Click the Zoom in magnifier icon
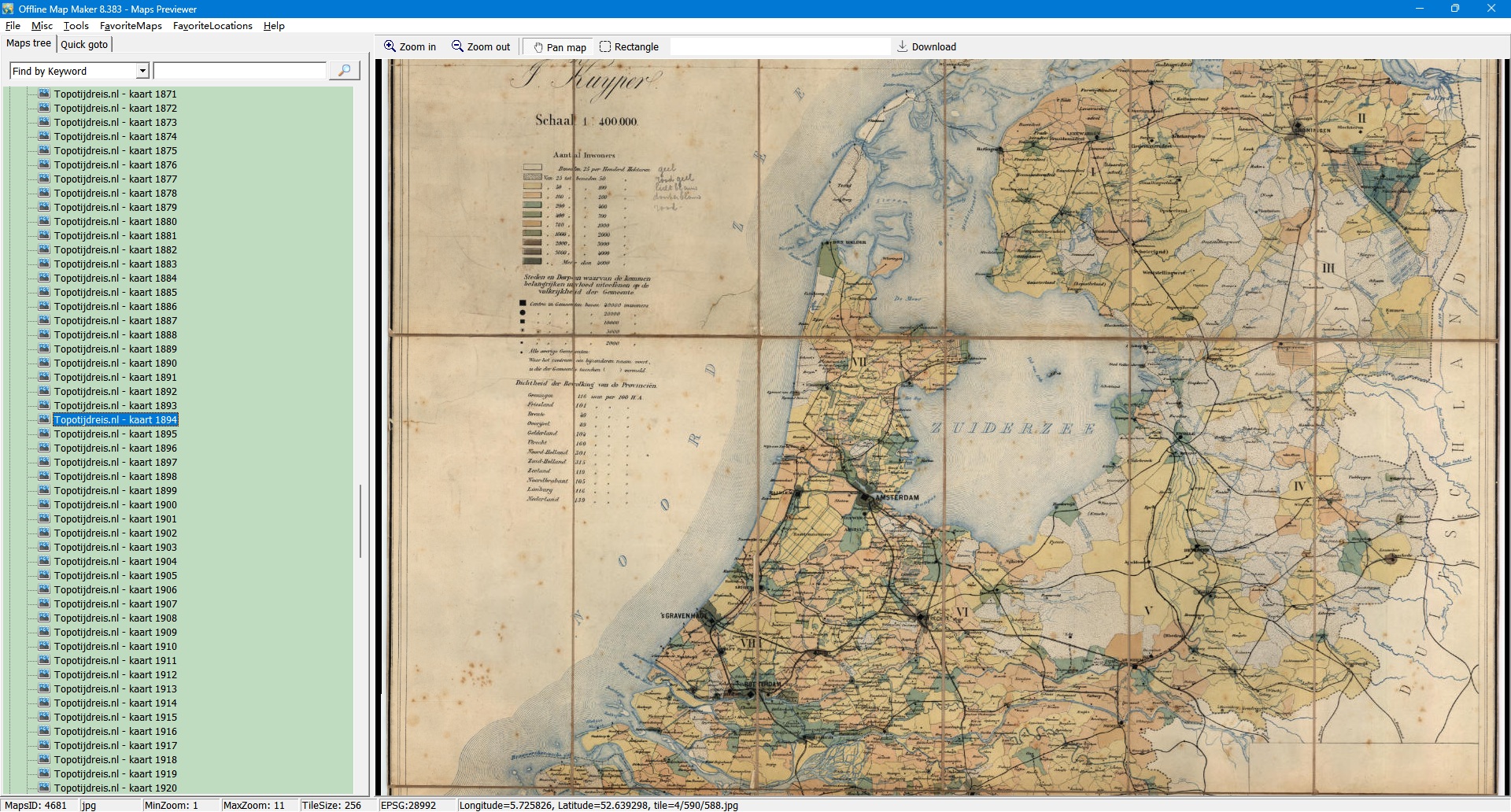This screenshot has height=812, width=1511. pos(390,46)
